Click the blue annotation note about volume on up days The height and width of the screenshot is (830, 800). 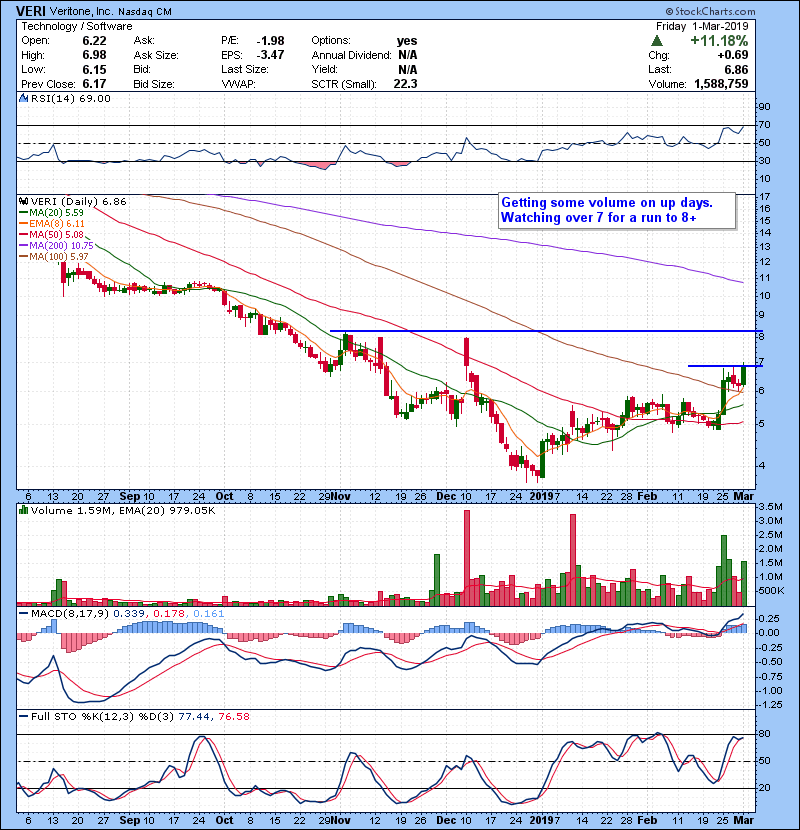(x=617, y=210)
